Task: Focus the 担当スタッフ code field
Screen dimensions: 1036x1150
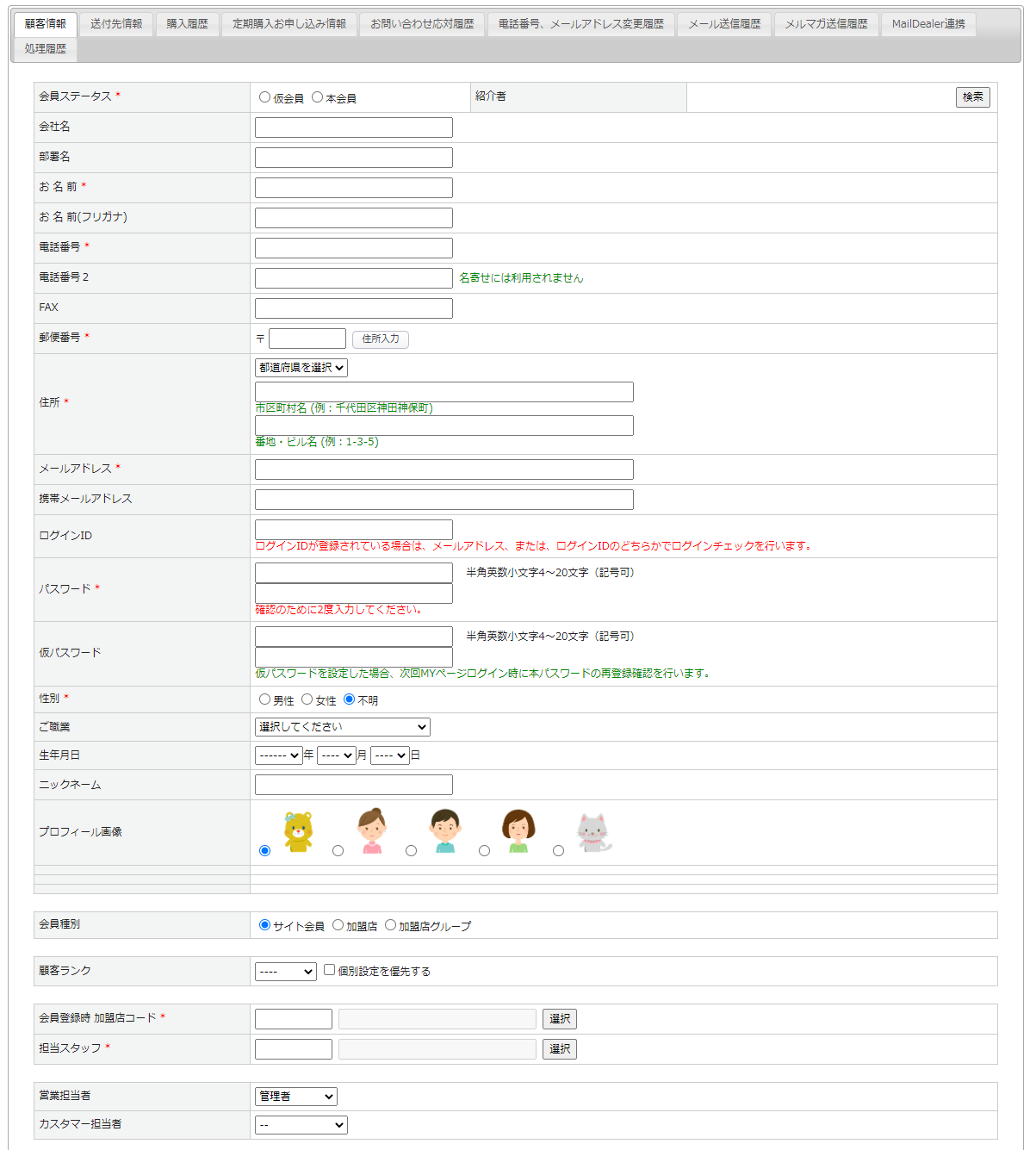Action: 294,1049
